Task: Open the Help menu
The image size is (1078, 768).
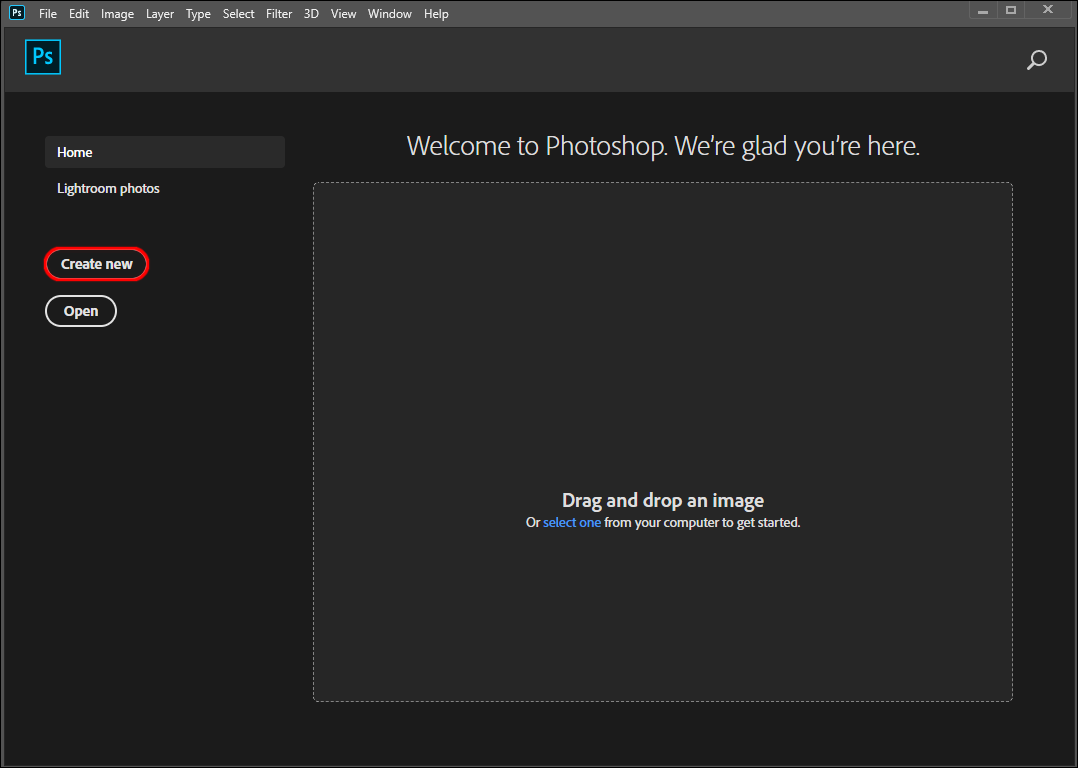Action: pos(436,14)
